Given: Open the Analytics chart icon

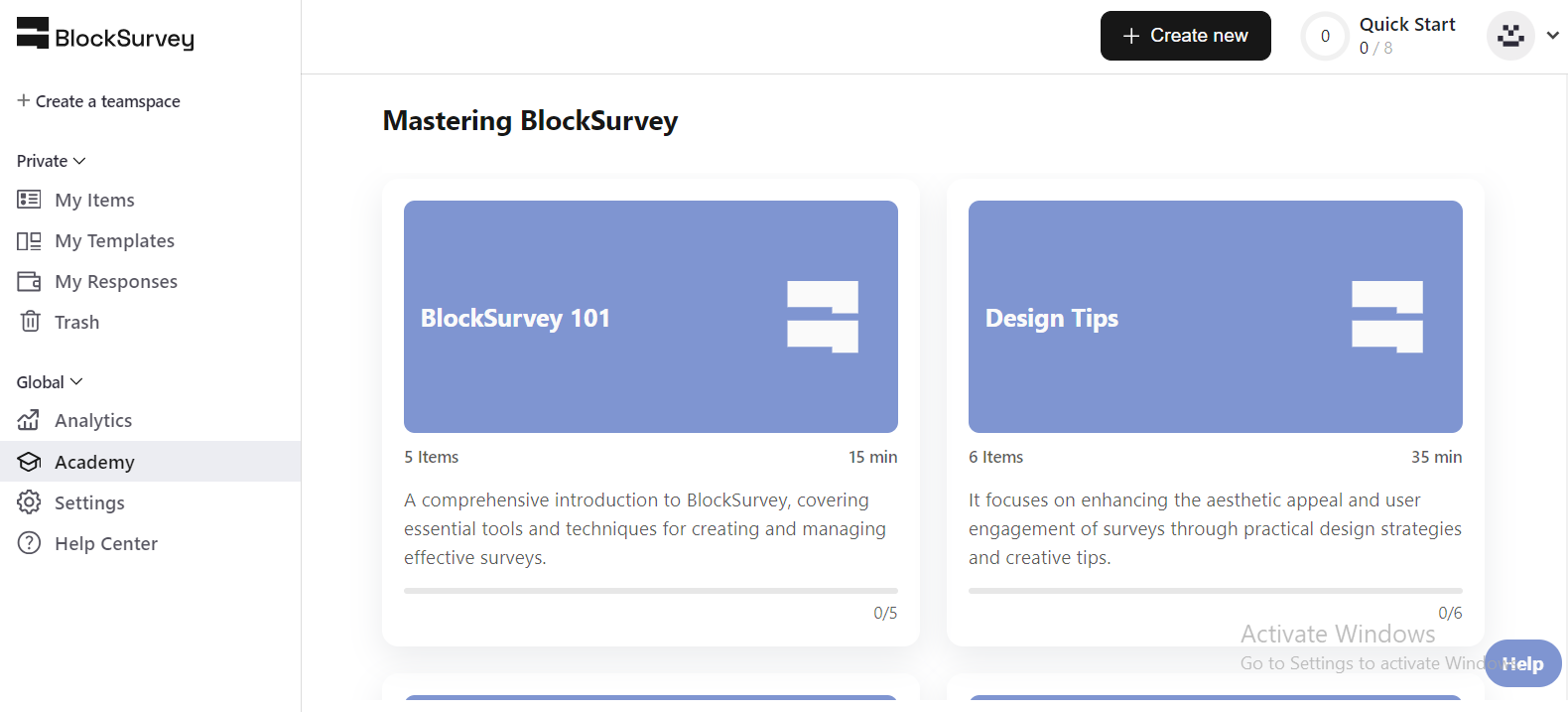Looking at the screenshot, I should click(29, 420).
